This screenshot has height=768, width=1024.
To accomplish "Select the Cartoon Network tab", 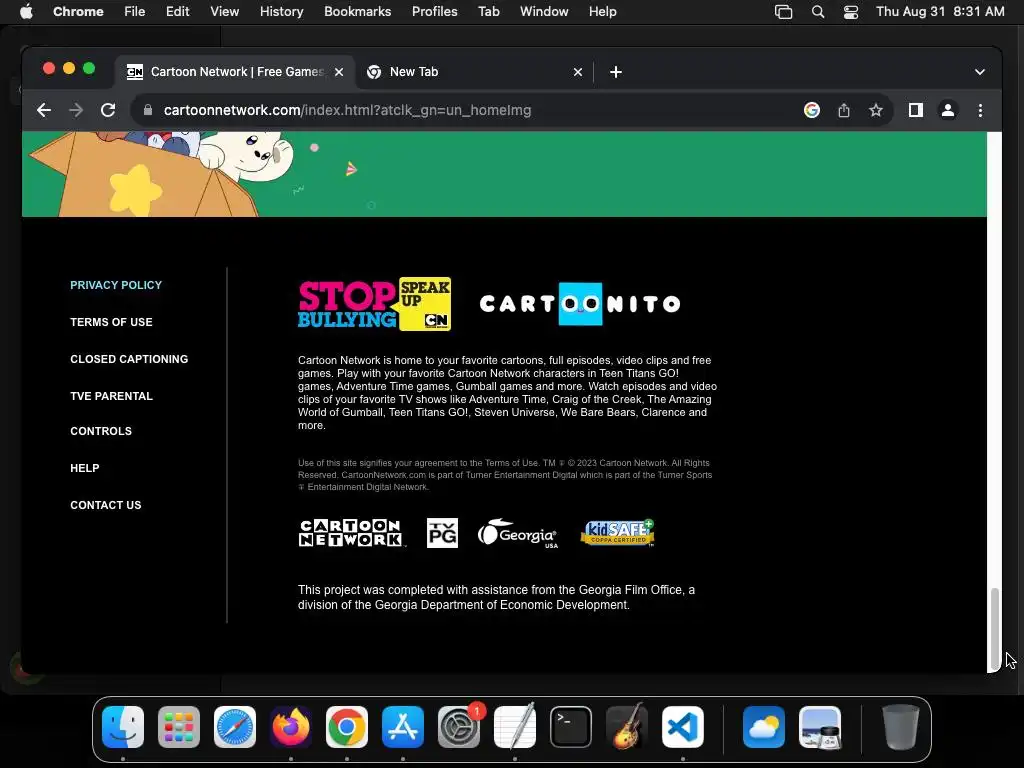I will (235, 72).
